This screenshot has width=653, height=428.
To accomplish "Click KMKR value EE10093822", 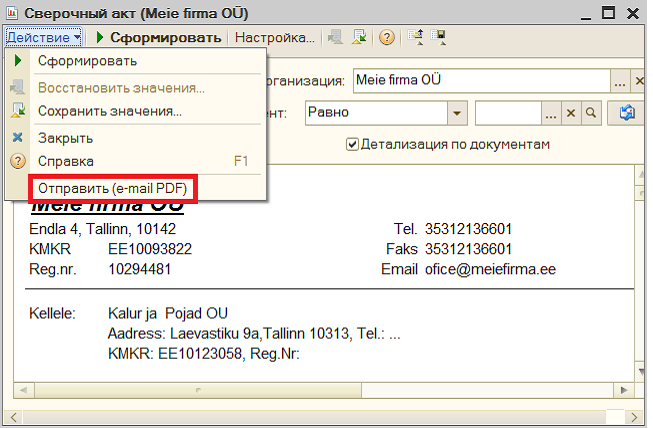I will click(x=150, y=249).
